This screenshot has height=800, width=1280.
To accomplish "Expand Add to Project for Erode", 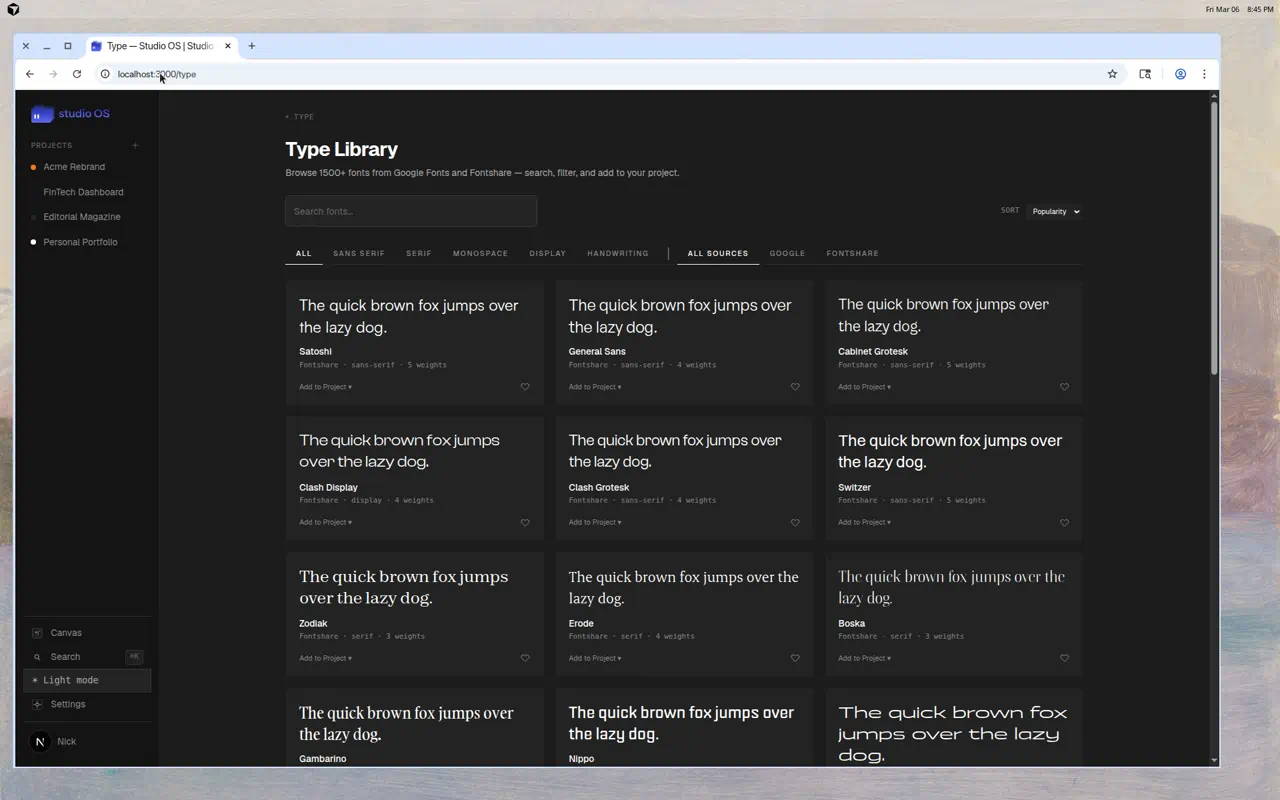I will [x=594, y=658].
